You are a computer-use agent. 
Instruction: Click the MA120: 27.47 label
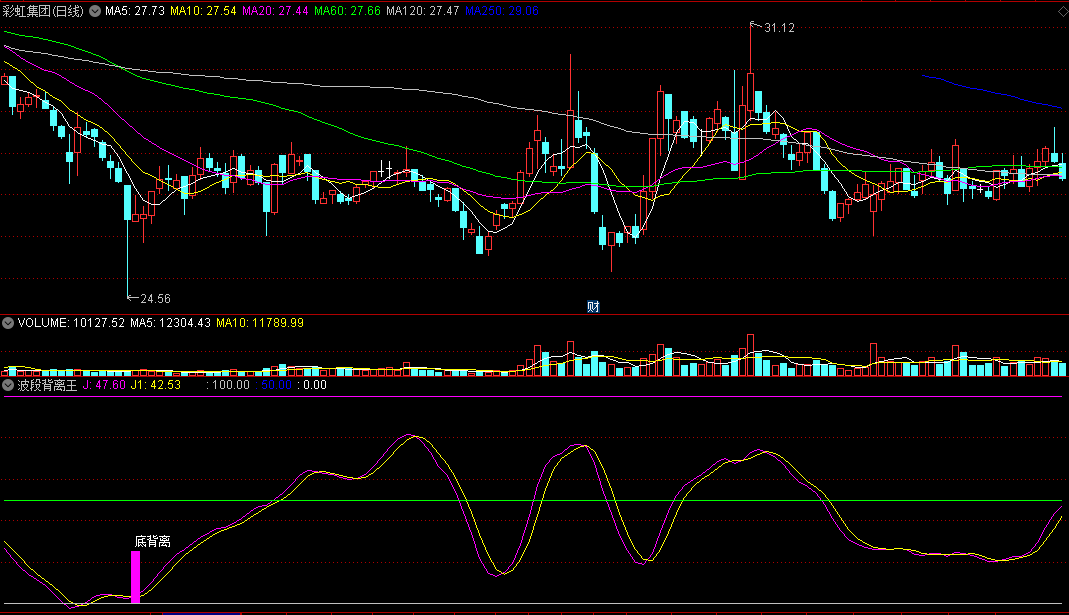(423, 11)
